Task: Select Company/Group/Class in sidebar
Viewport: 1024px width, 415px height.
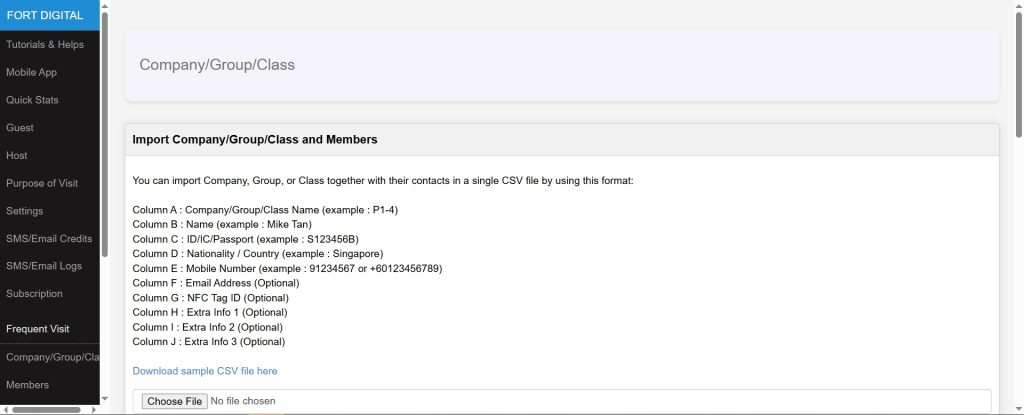Action: pos(52,357)
